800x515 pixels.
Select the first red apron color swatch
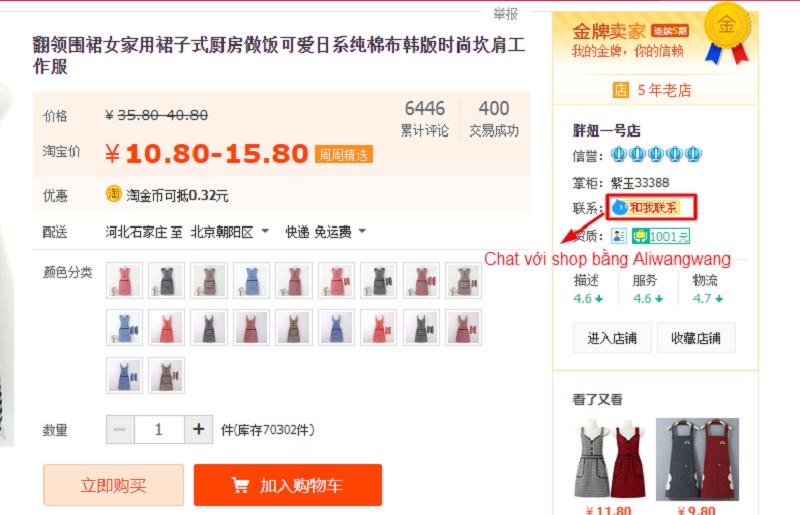tap(124, 280)
